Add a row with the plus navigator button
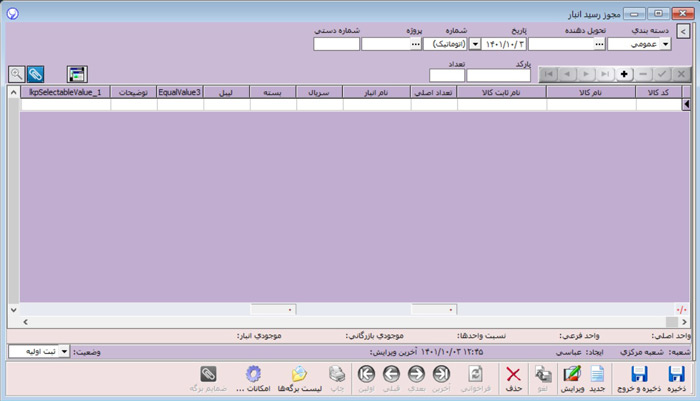The height and width of the screenshot is (401, 700). pos(624,74)
